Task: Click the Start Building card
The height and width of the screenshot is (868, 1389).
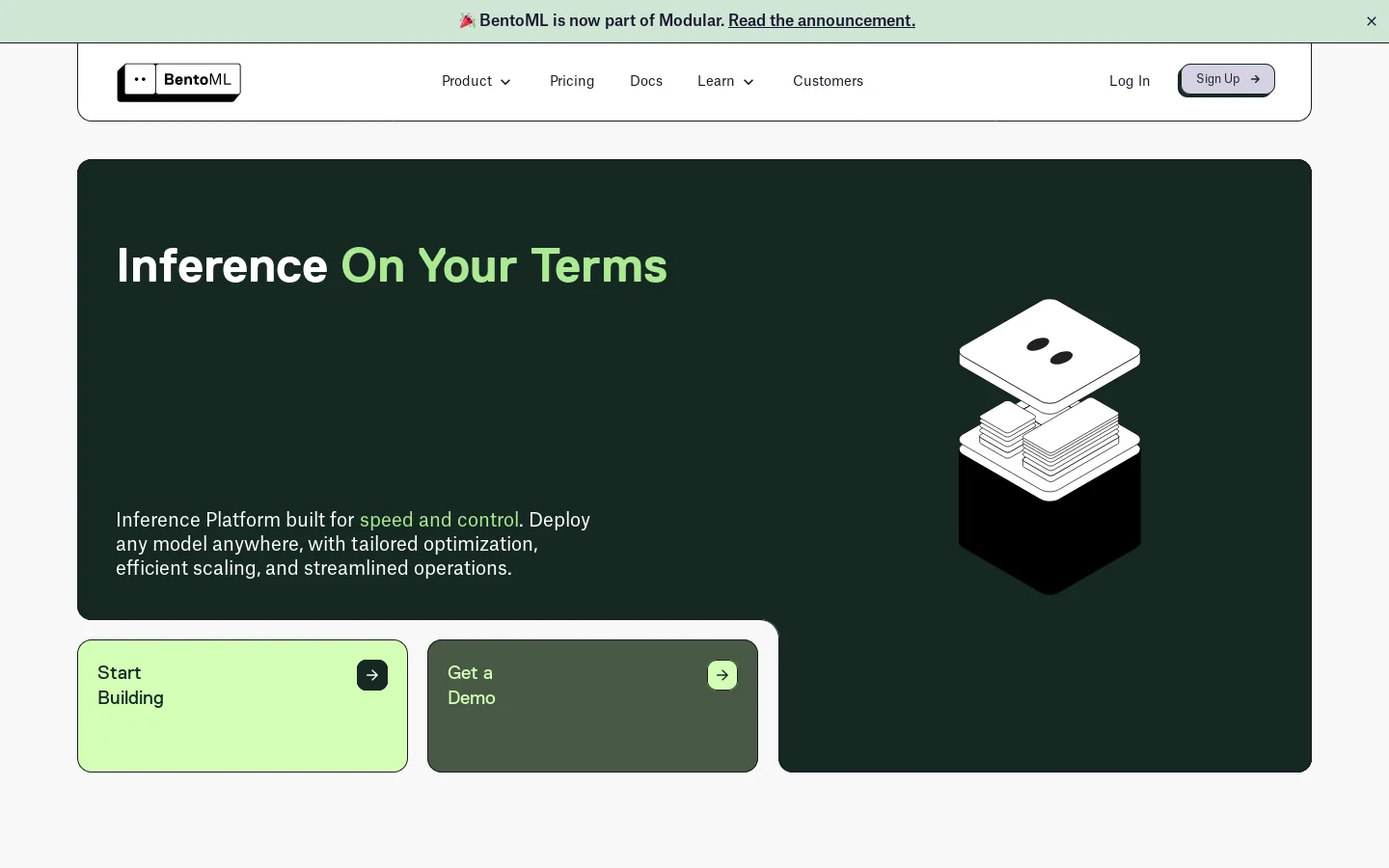Action: 242,706
